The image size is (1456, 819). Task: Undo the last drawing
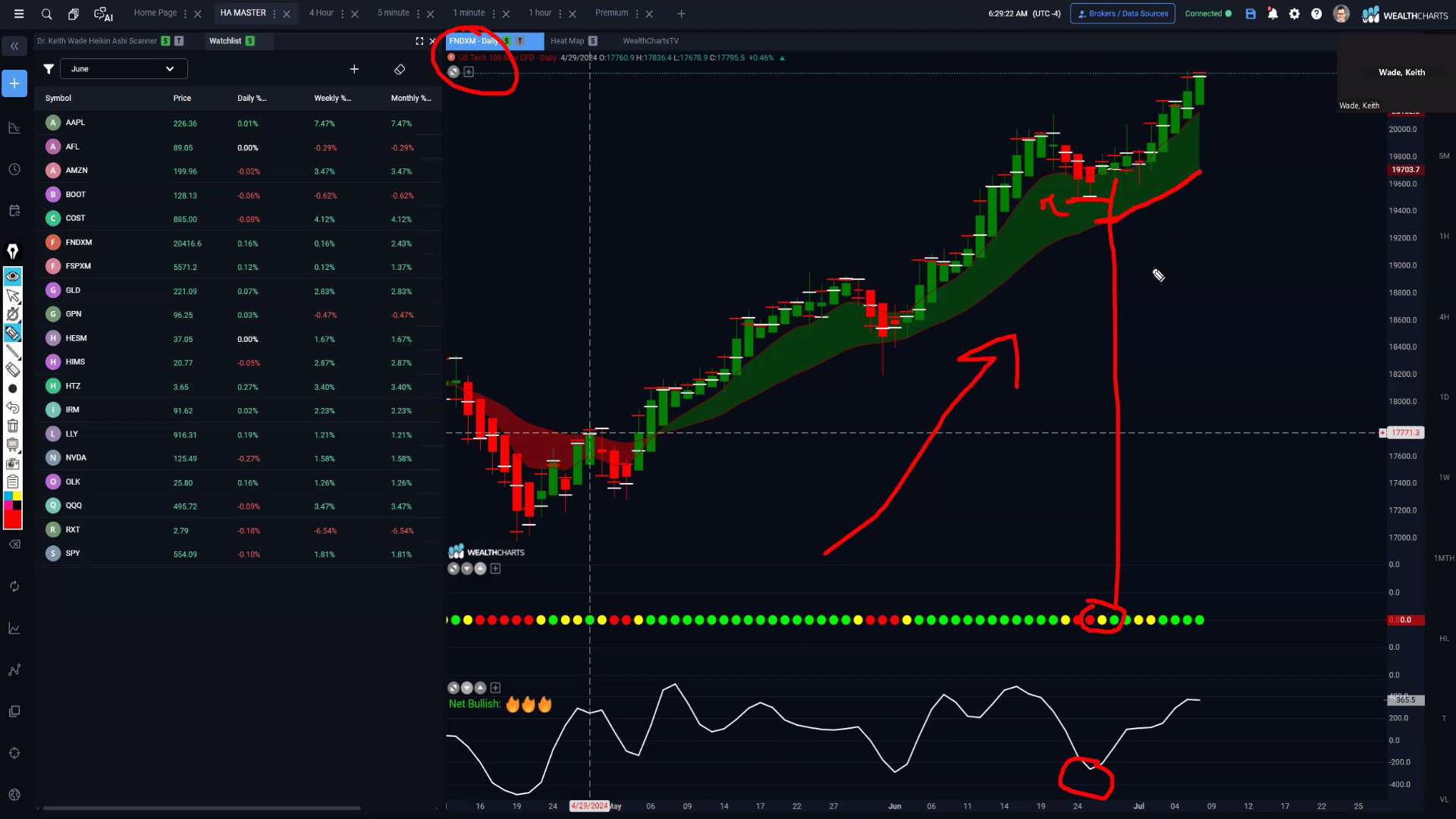coord(13,407)
